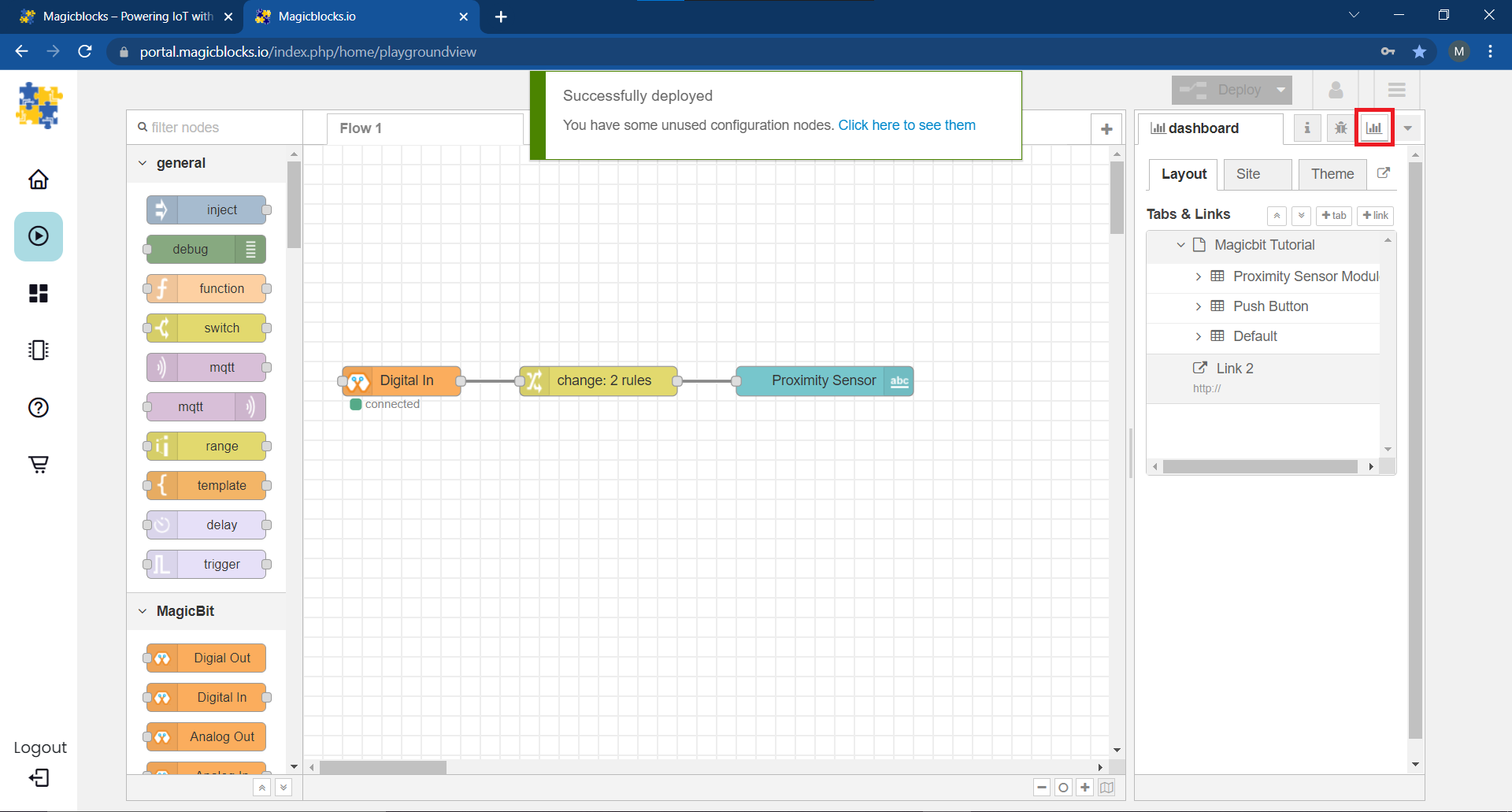Open the shopping cart icon

point(39,464)
